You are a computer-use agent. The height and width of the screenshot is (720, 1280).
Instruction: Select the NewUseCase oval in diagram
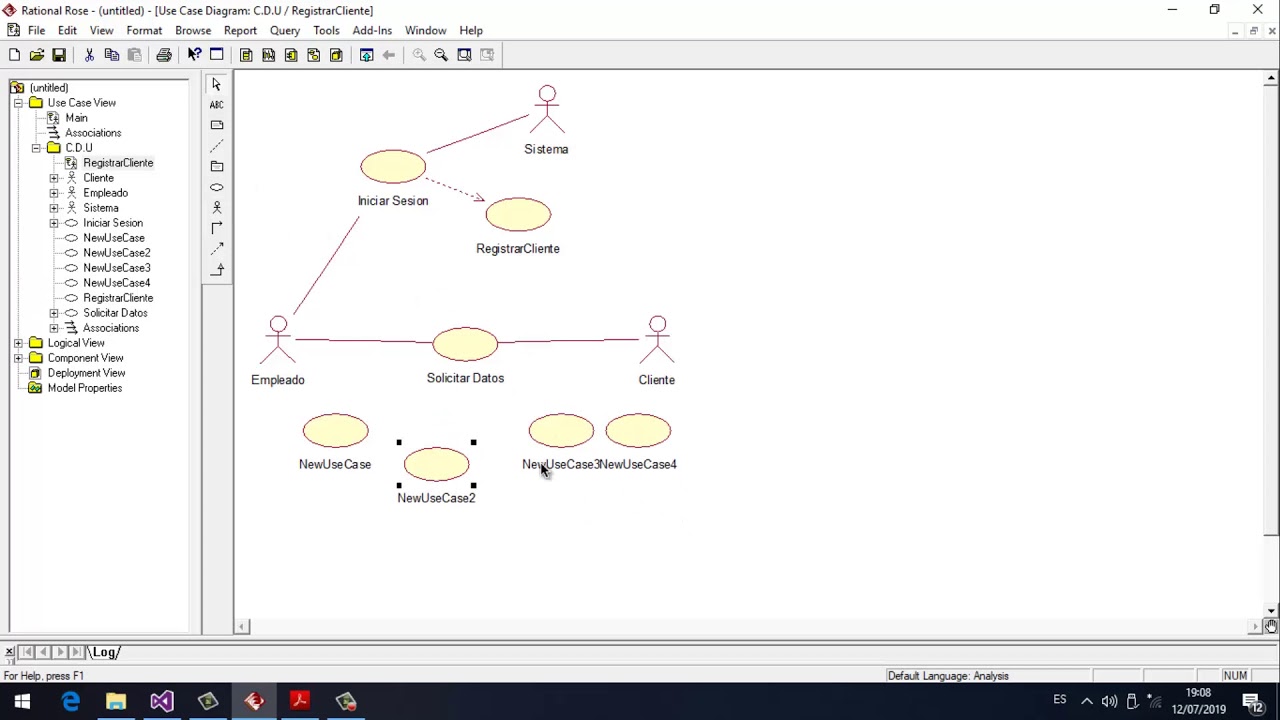[x=336, y=431]
